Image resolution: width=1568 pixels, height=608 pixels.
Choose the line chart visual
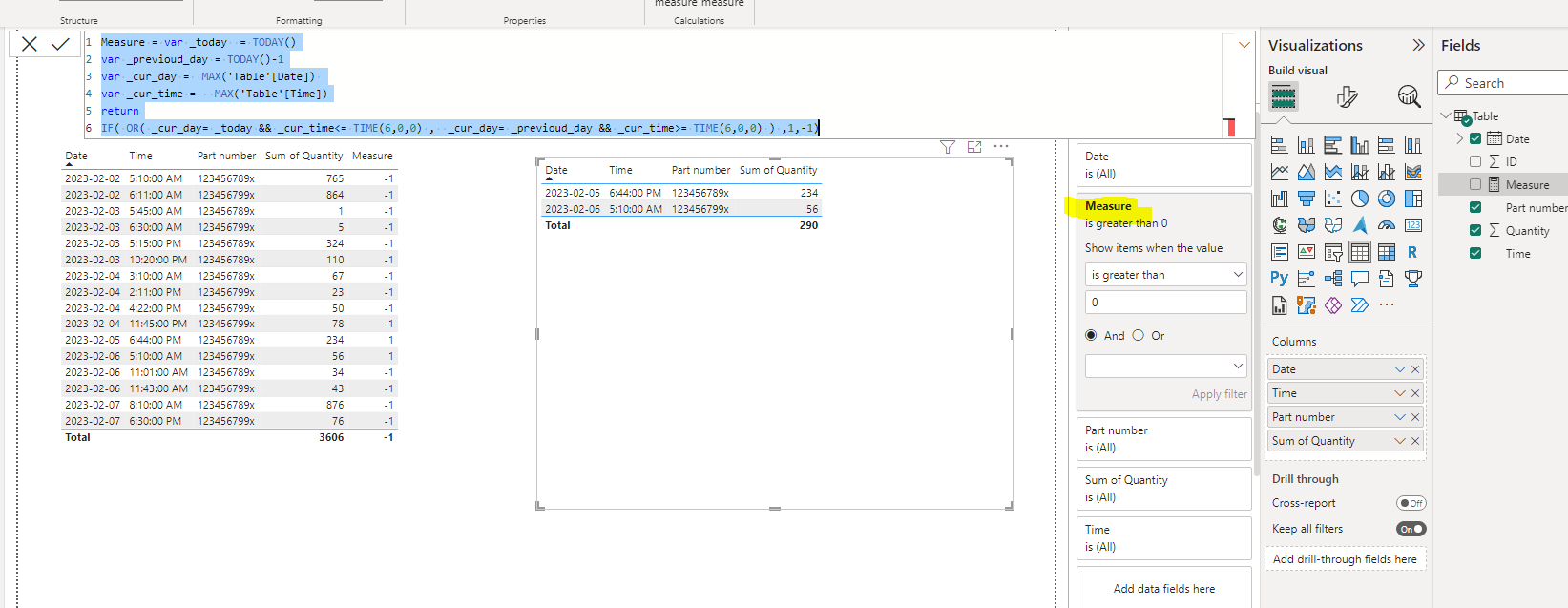point(1280,172)
